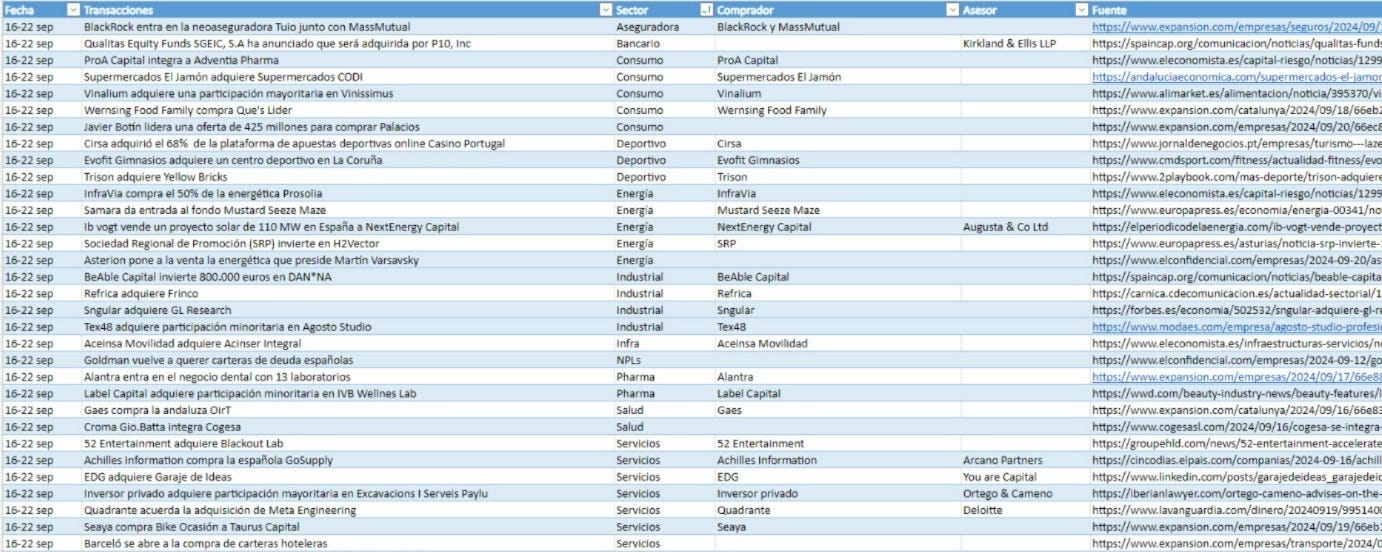
Task: Select the 'Refrica adquiere Frinco' cell
Action: [347, 294]
